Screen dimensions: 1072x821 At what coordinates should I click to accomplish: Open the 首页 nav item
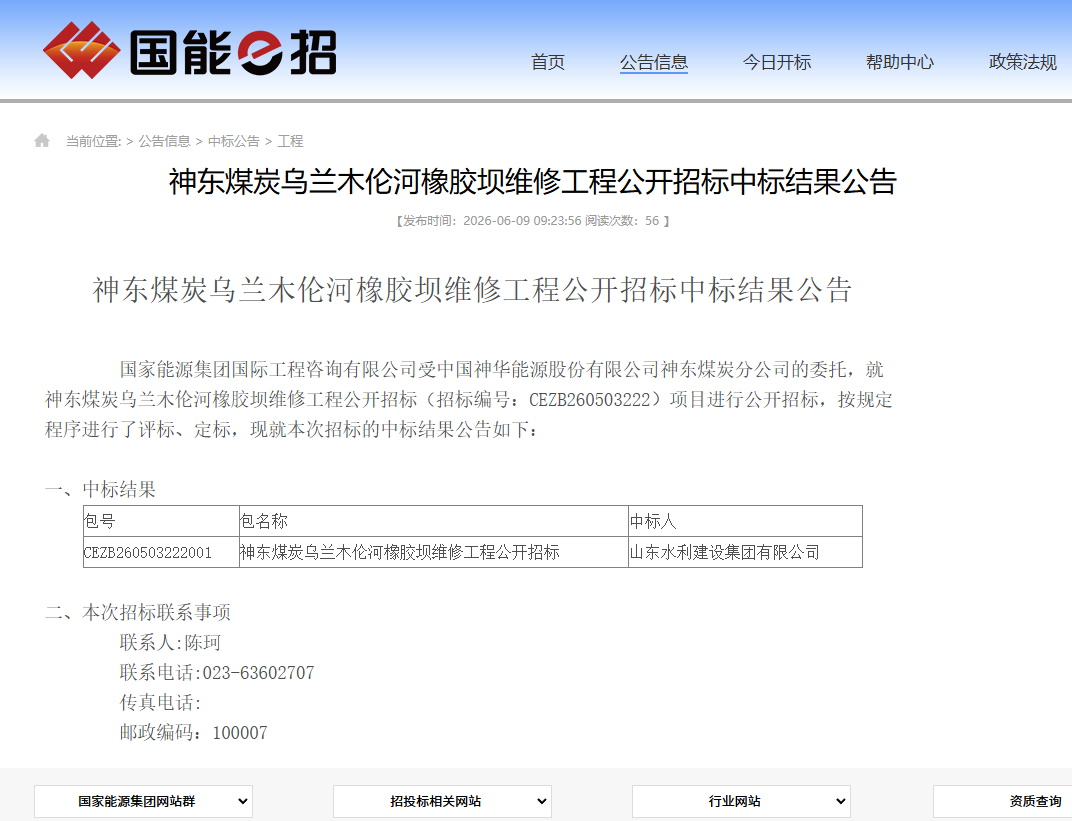pos(548,62)
